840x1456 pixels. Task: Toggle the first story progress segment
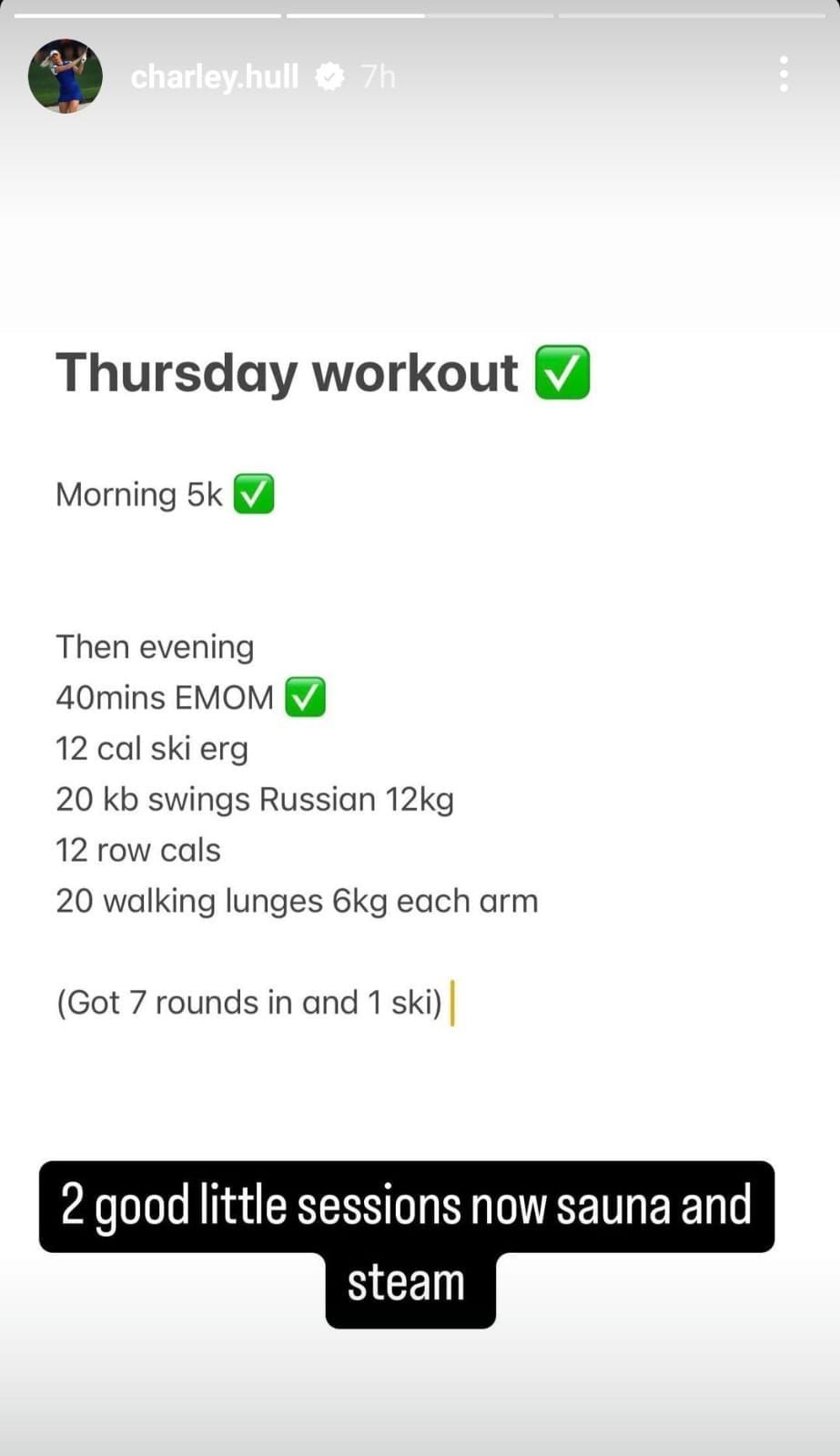point(150,13)
